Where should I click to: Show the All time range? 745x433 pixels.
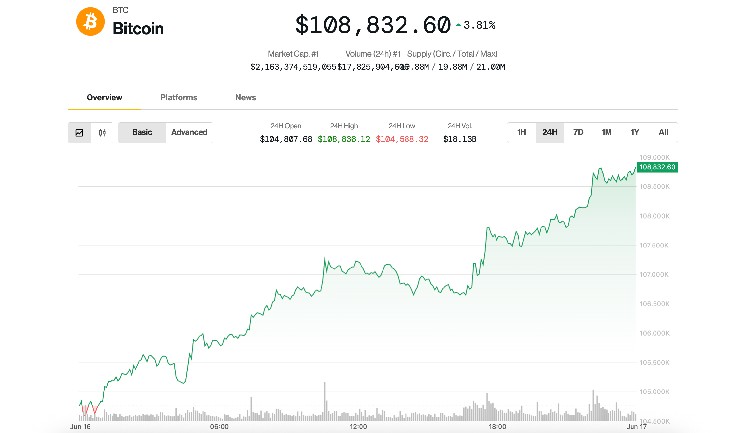pos(663,132)
